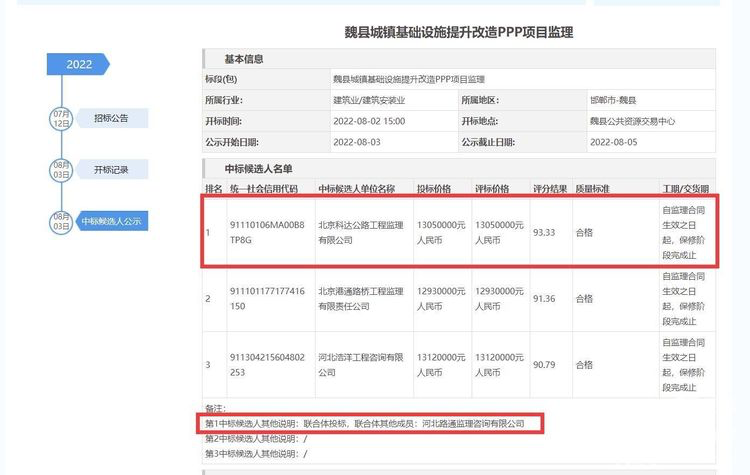Screen dimensions: 750x475
Task: Click the 评标价格 column header
Action: click(x=492, y=189)
